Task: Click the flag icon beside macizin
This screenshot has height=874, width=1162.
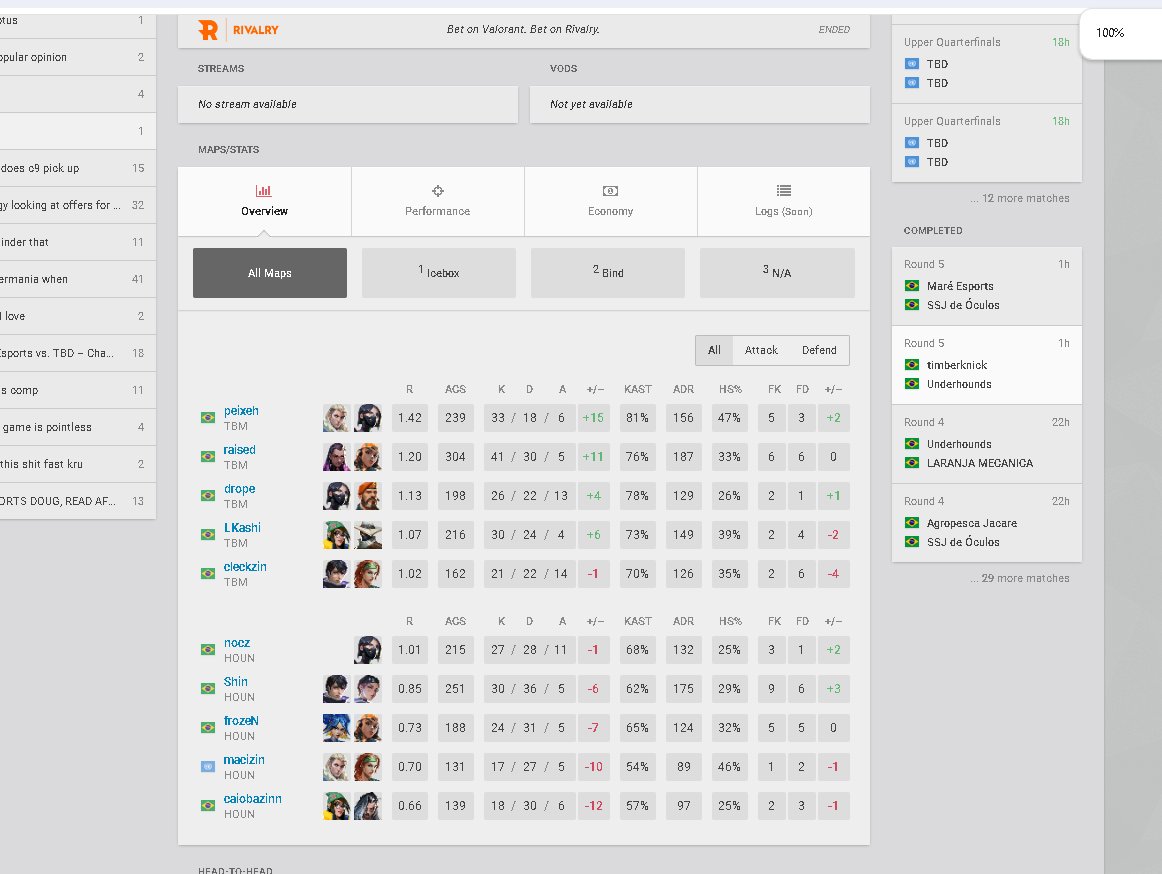Action: pyautogui.click(x=208, y=767)
